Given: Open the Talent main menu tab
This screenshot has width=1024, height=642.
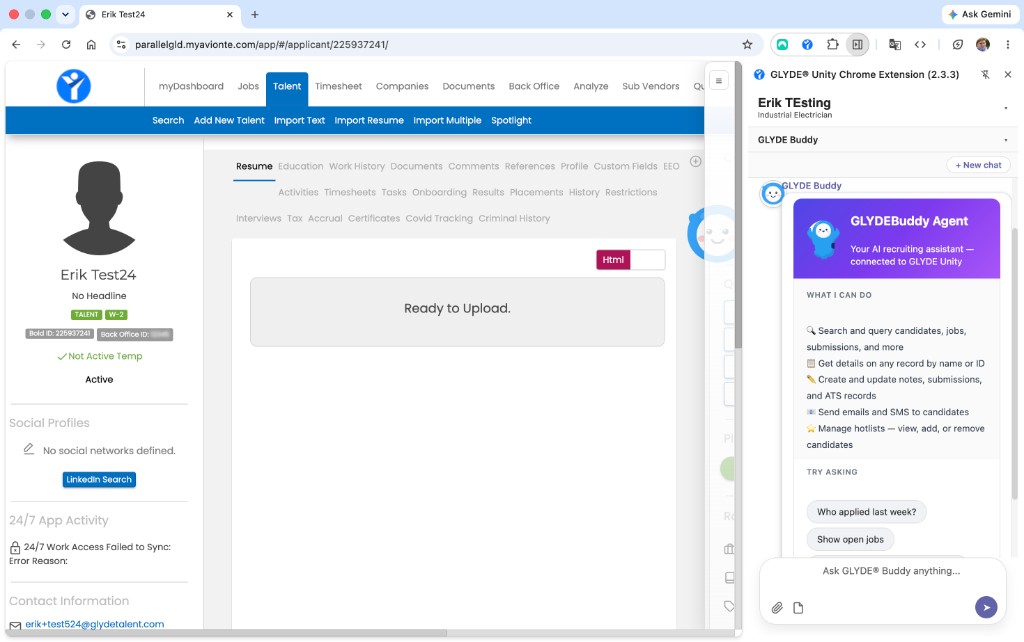Looking at the screenshot, I should click(x=287, y=87).
